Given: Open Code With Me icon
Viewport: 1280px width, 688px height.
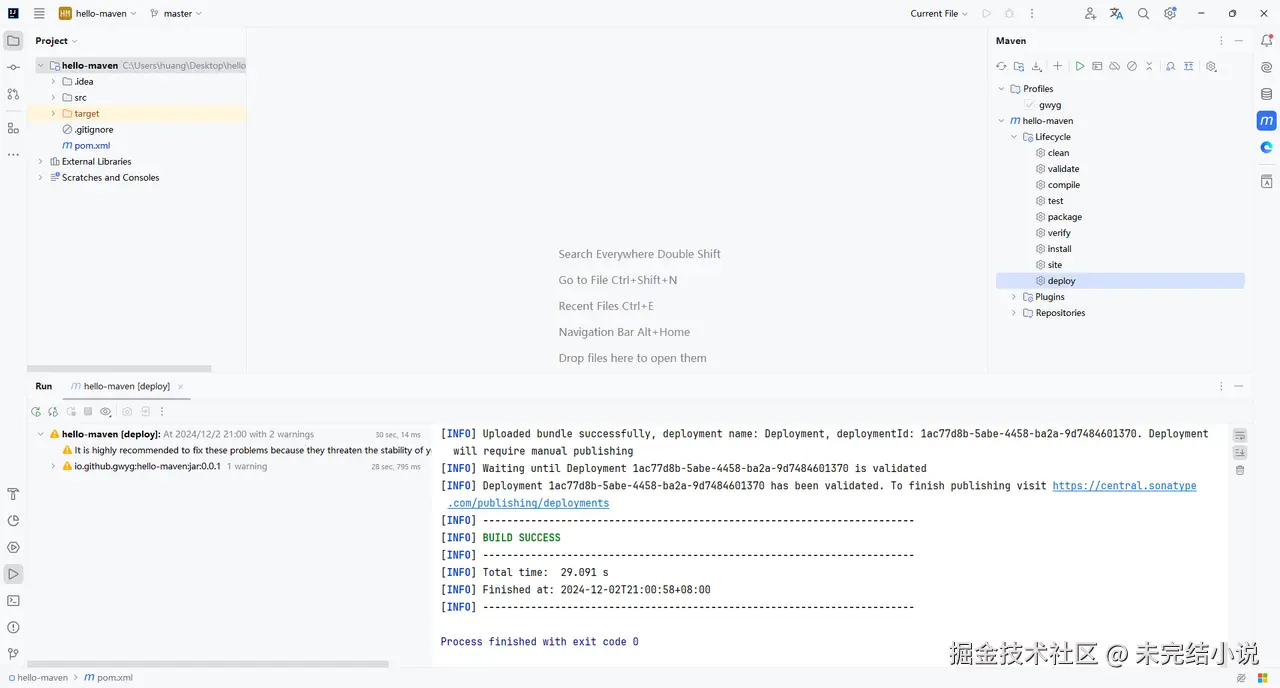Looking at the screenshot, I should point(1090,14).
